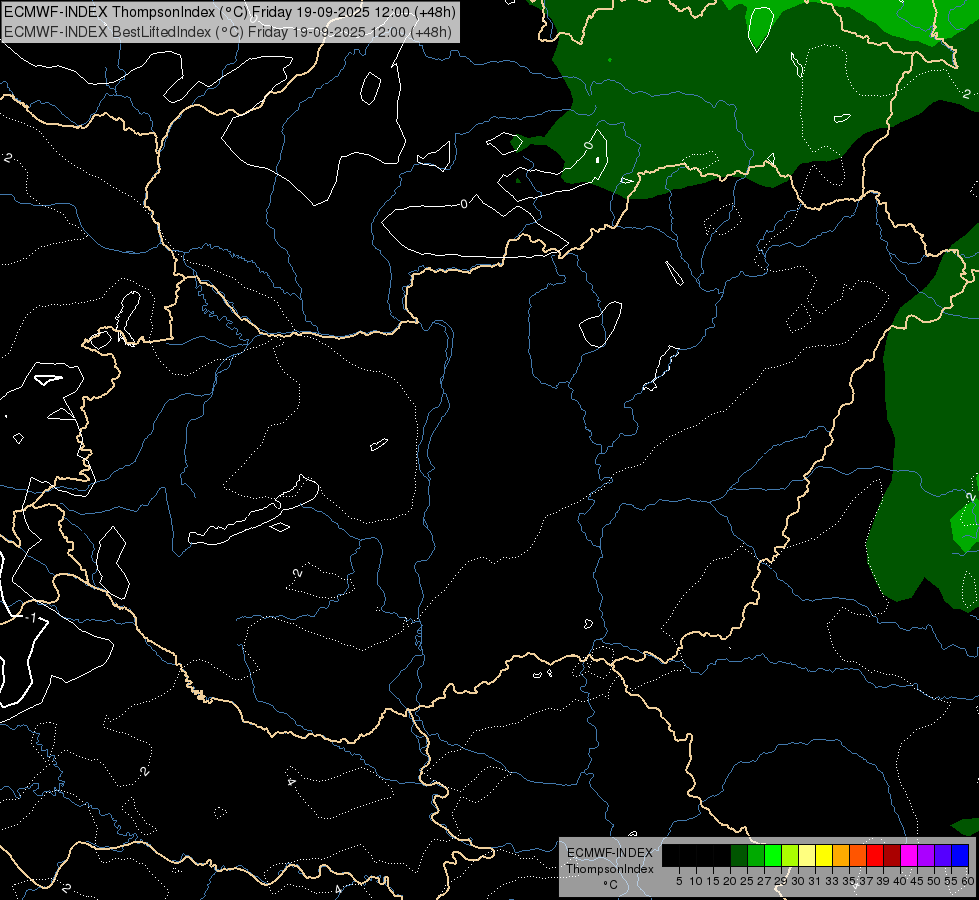Select the orange 33–35 legend swatch
The image size is (979, 900).
841,855
